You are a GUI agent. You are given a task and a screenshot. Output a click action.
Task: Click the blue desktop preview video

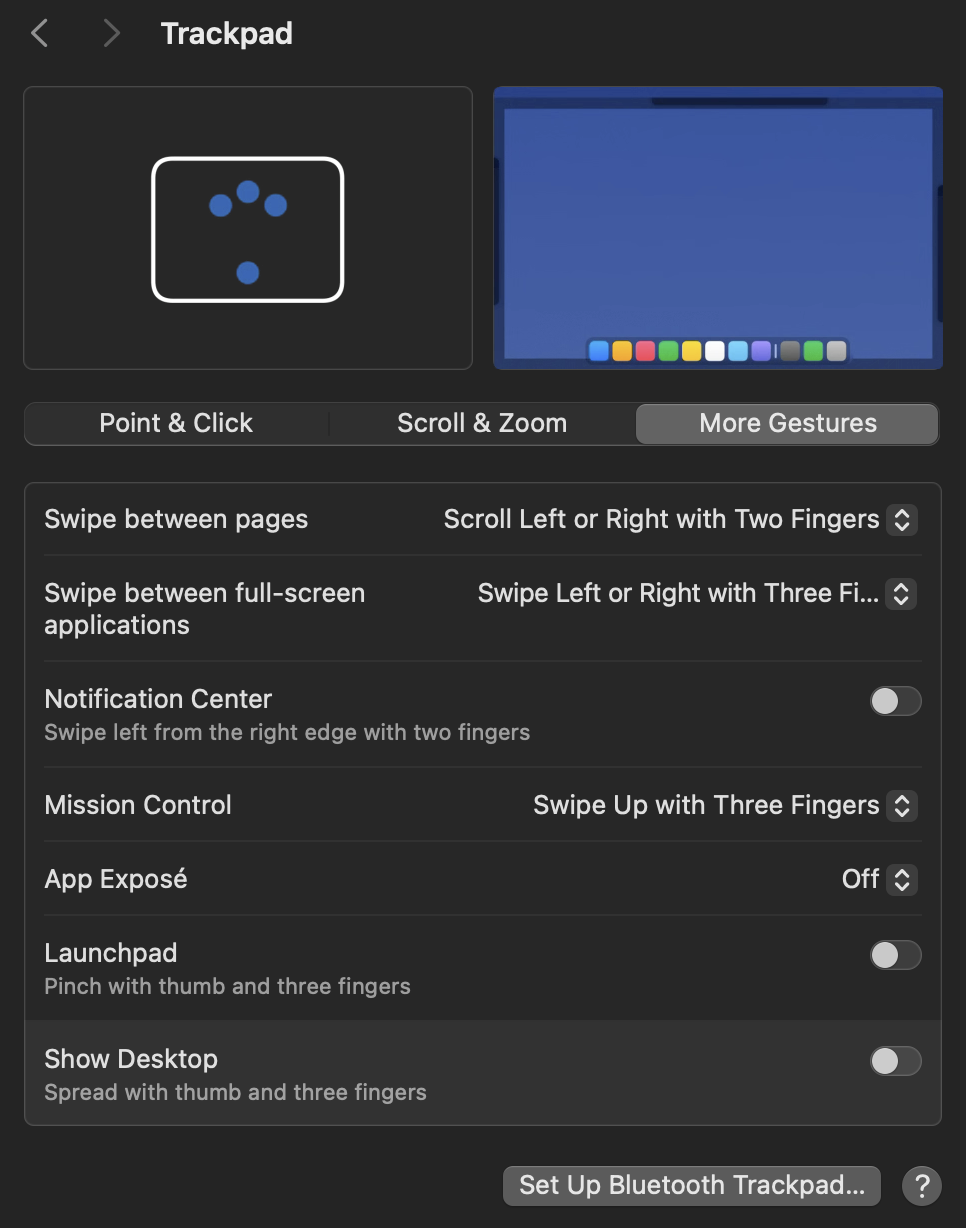coord(718,228)
